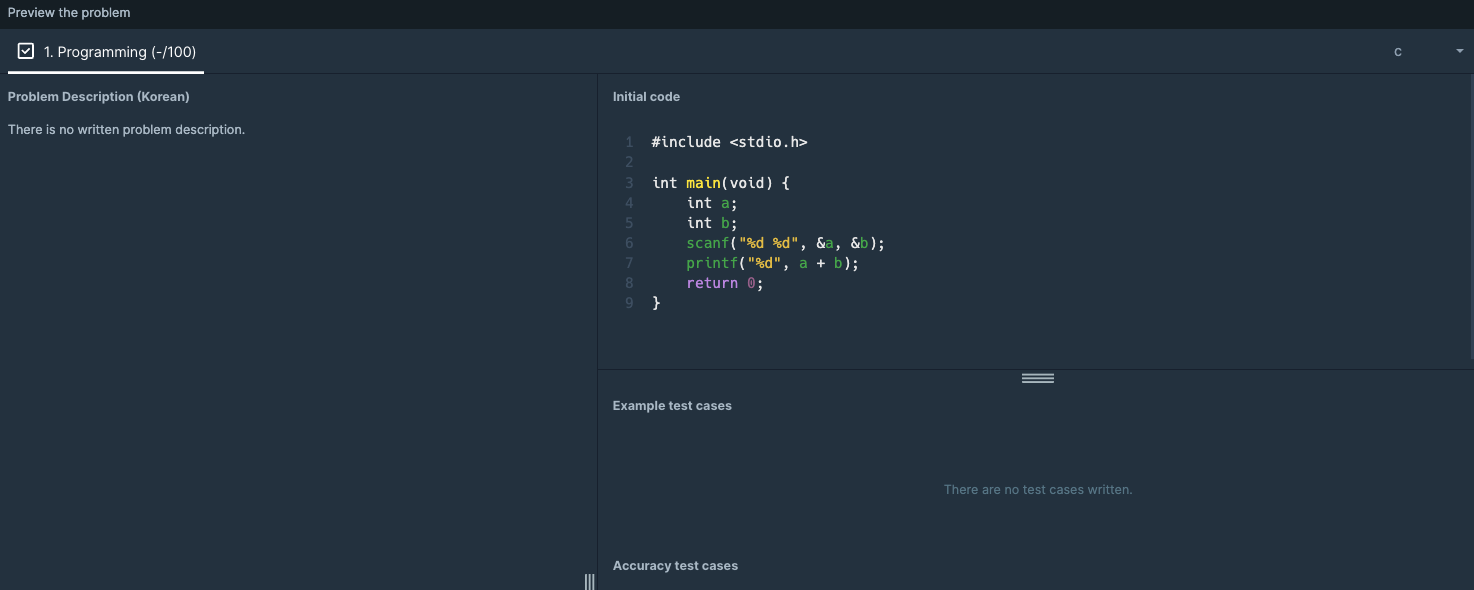1474x590 pixels.
Task: Click the Accuracy test cases heading
Action: [675, 566]
